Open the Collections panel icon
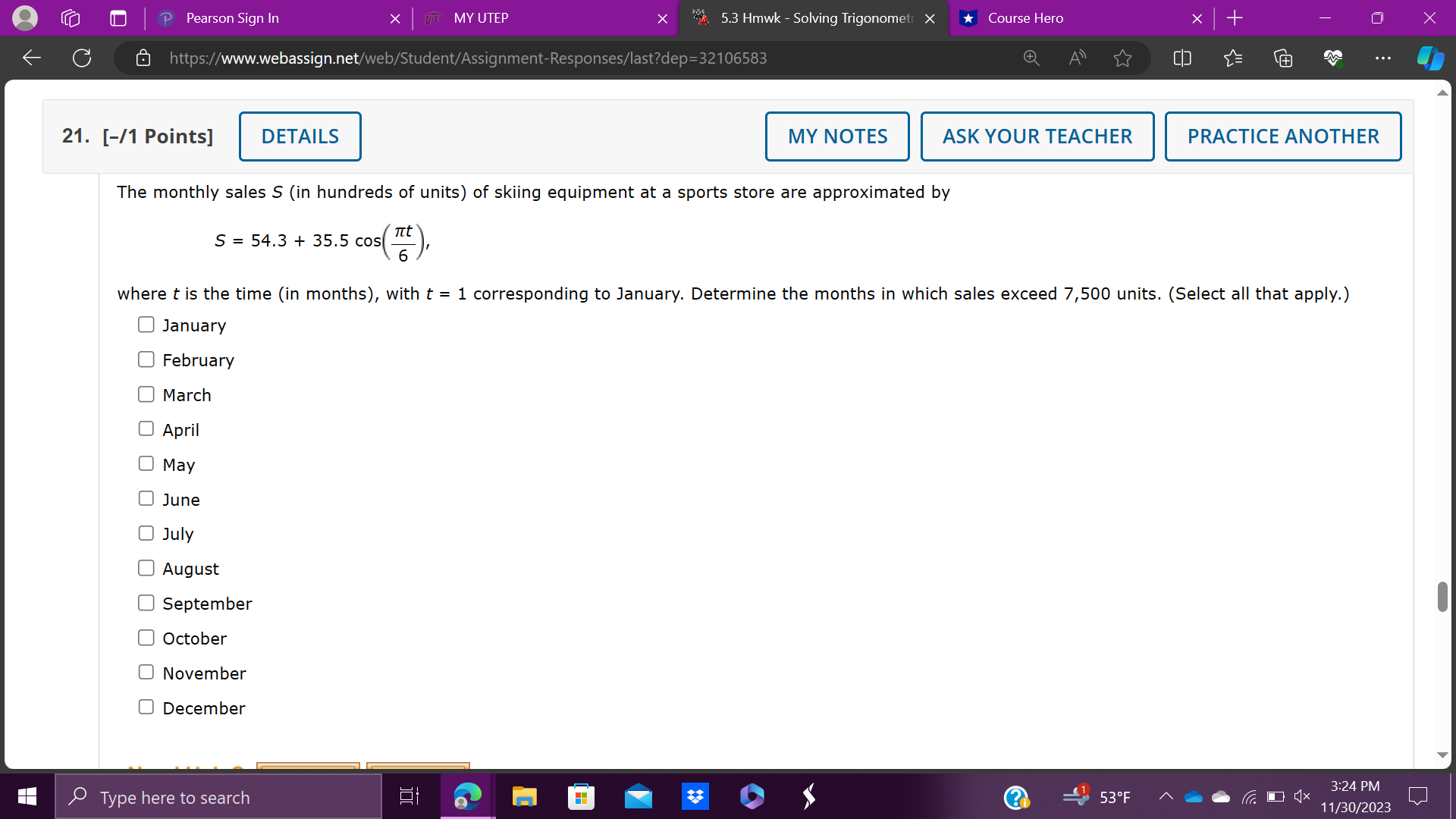The height and width of the screenshot is (819, 1456). [1283, 58]
